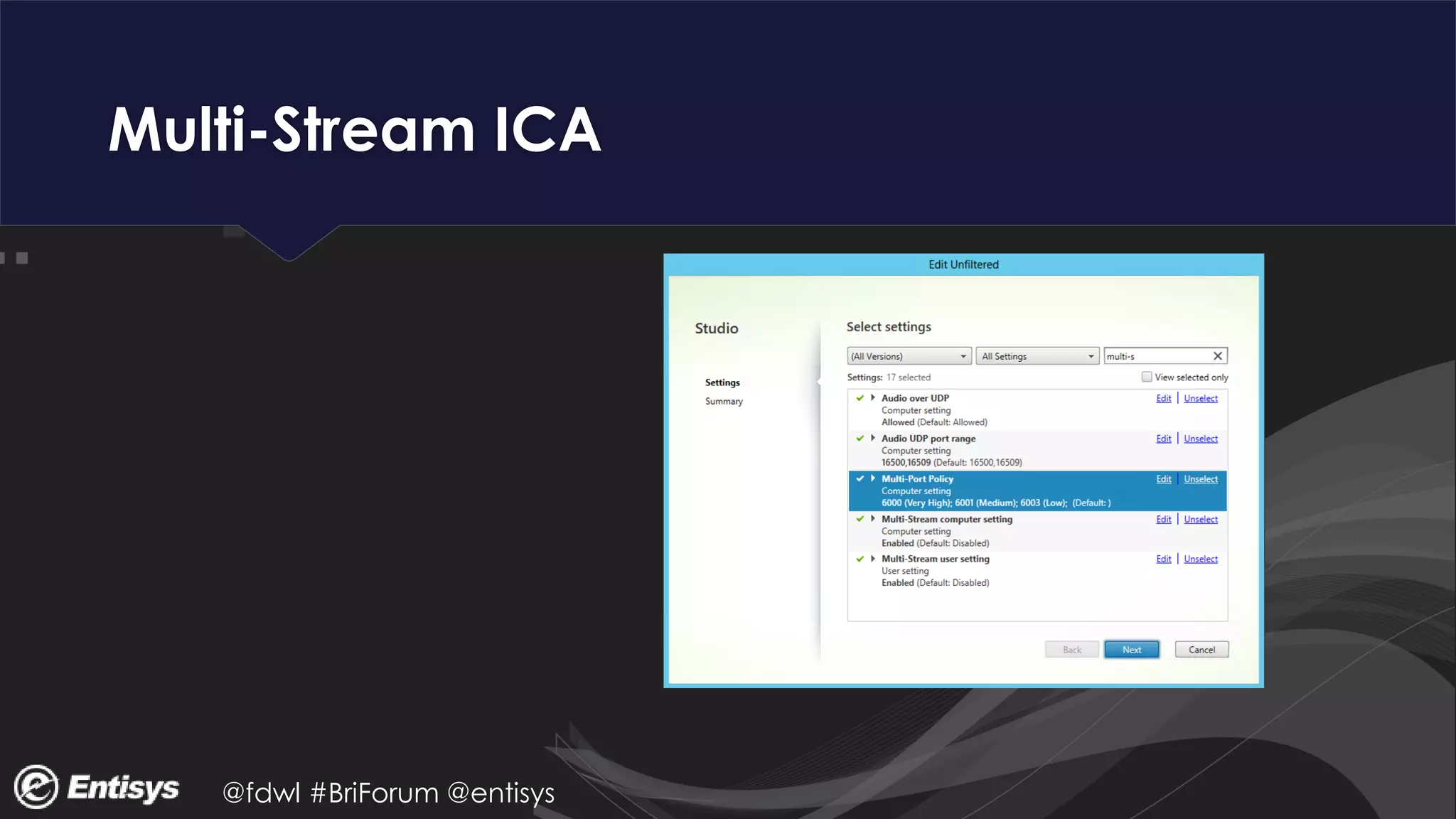This screenshot has width=1456, height=819.
Task: Select the Audio UDP port range title
Action: coord(928,439)
